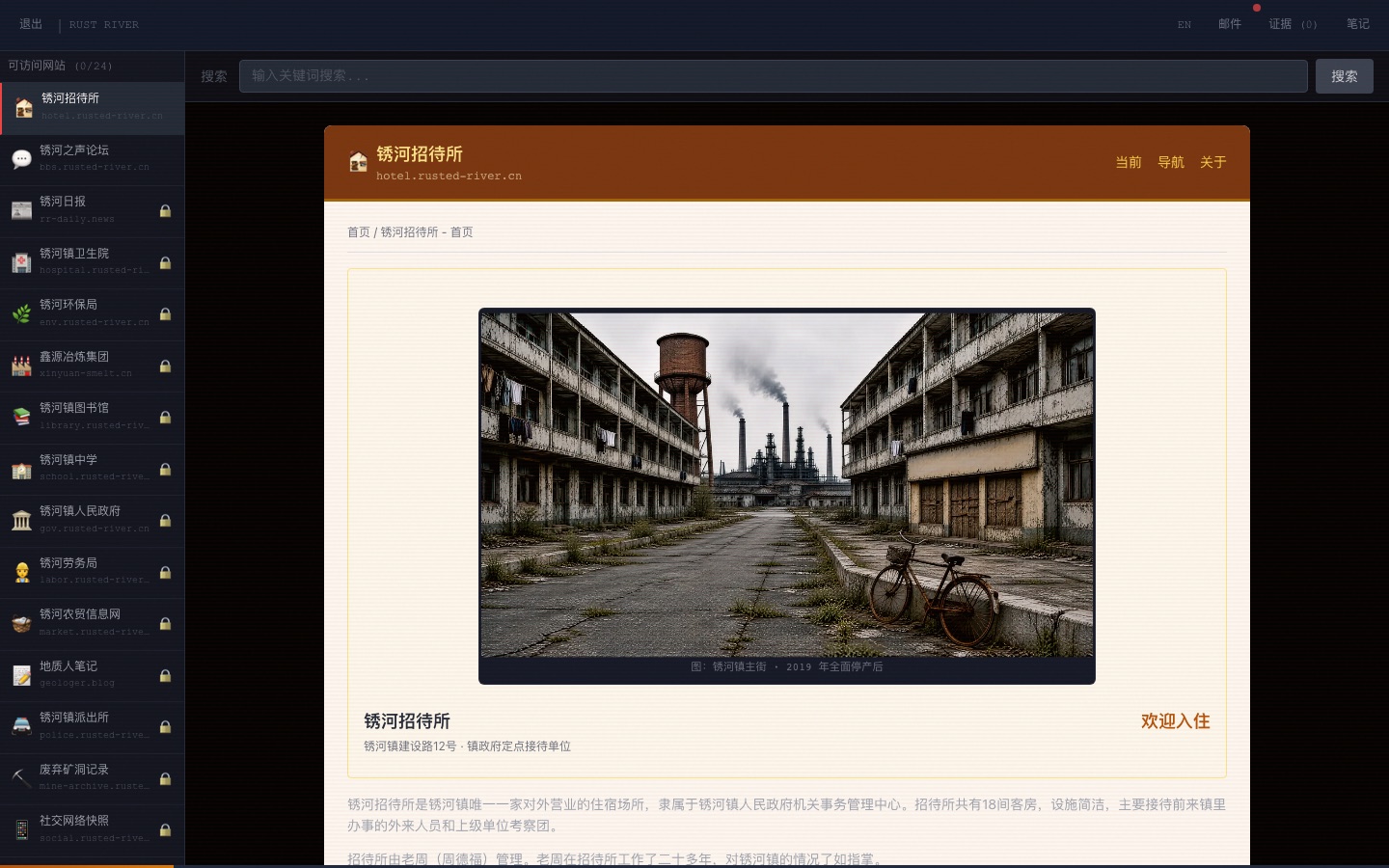
Task: Open the 笔记 menu in top bar
Action: point(1358,24)
